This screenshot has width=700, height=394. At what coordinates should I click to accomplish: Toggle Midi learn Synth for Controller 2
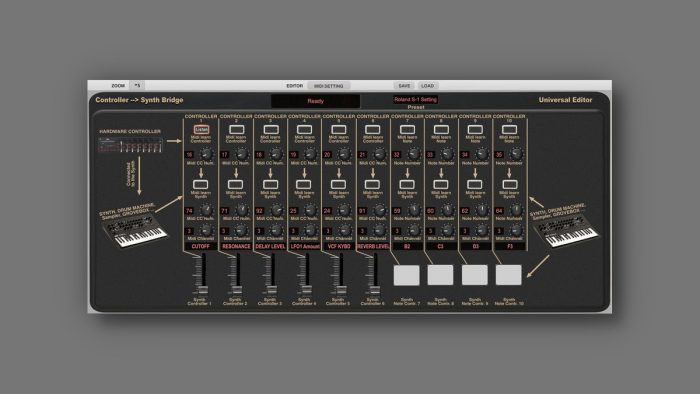(x=236, y=184)
